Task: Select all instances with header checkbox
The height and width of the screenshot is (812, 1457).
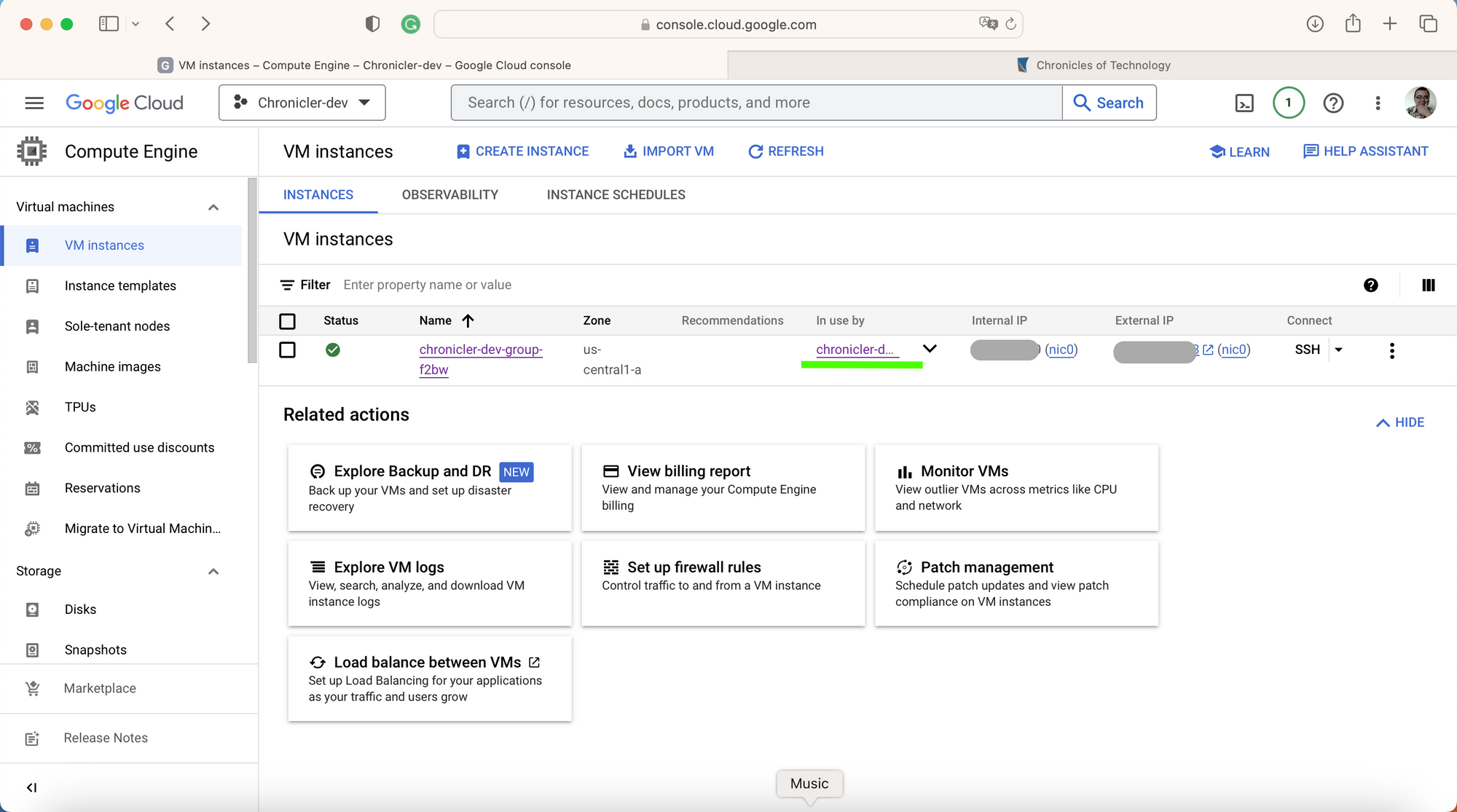Action: (x=288, y=321)
